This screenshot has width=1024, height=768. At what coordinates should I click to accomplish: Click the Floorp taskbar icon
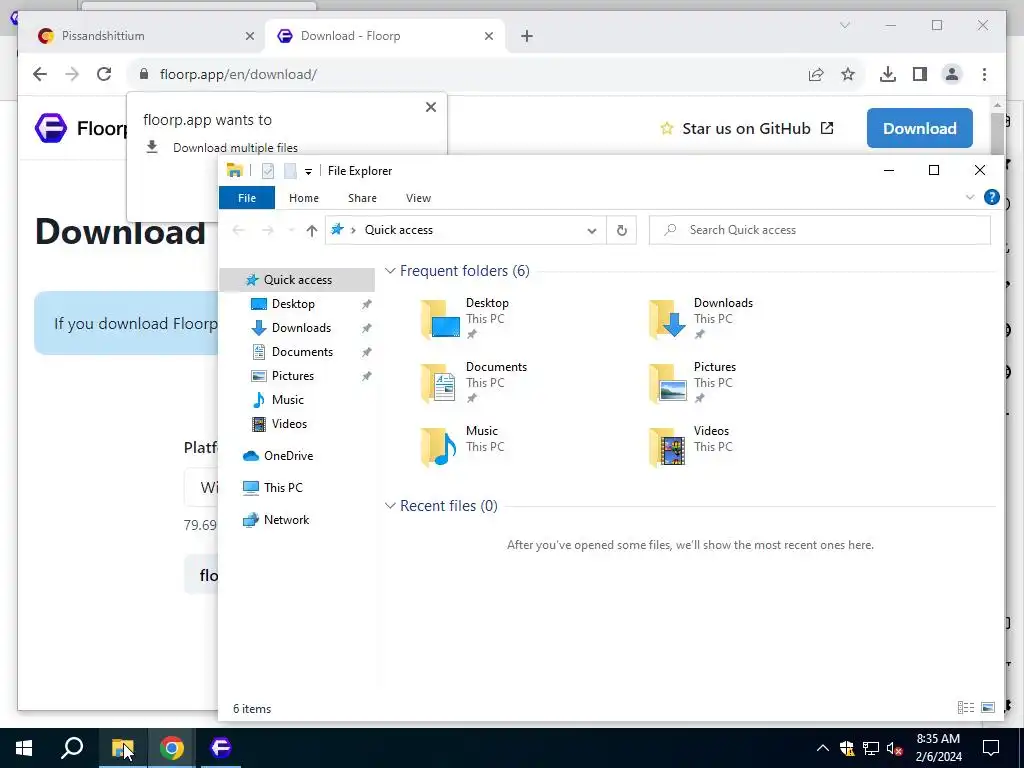(221, 748)
